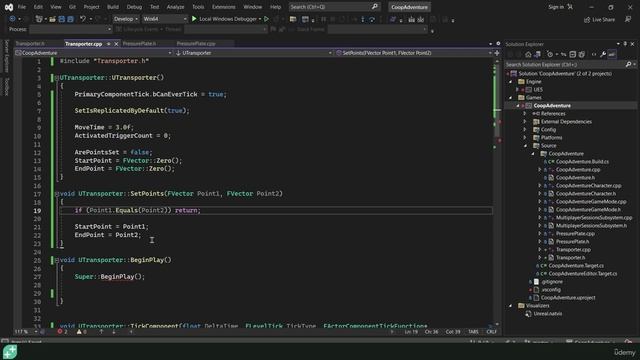Open the UTransporter class navigation dropdown

click(x=254, y=53)
